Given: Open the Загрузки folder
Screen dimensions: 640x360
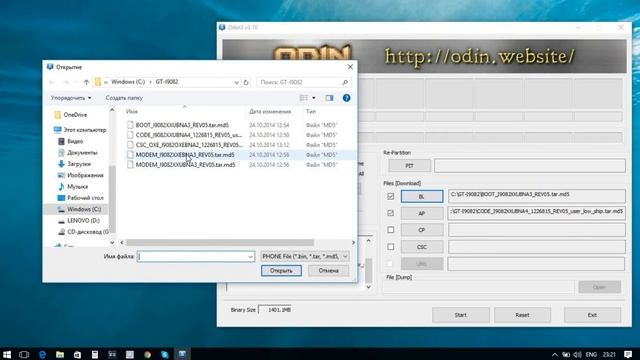Looking at the screenshot, I should (x=74, y=164).
